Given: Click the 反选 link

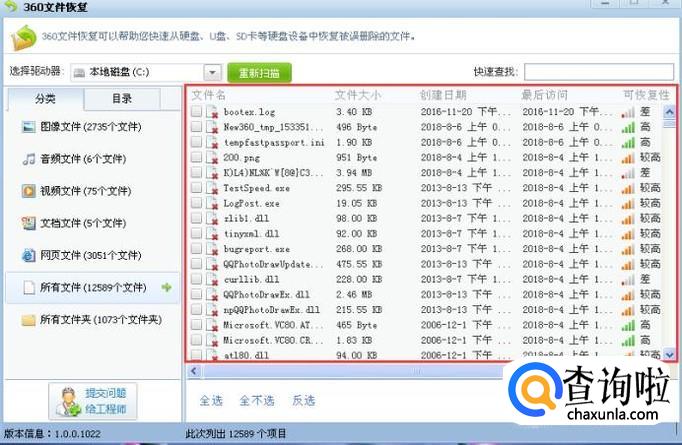Looking at the screenshot, I should (x=304, y=401).
